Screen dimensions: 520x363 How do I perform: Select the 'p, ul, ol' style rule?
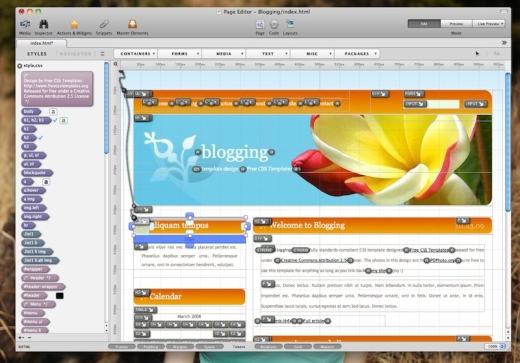(33, 155)
